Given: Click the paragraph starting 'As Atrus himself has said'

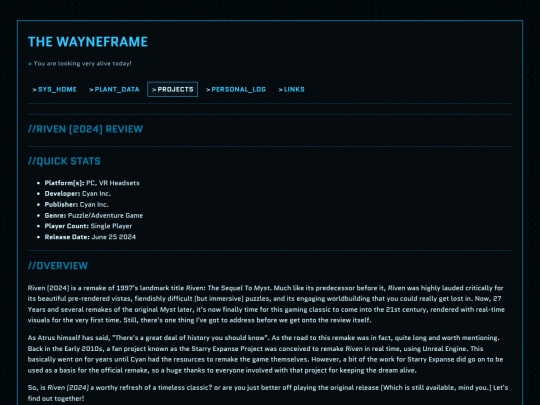Looking at the screenshot, I should [266, 354].
